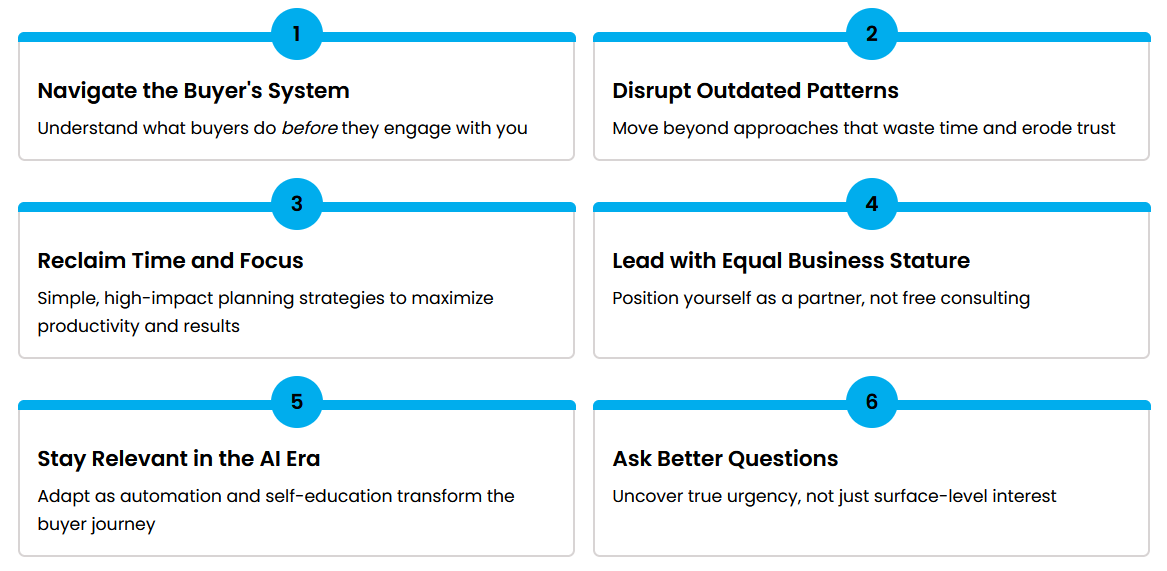Click the italic word before in card one

(309, 128)
